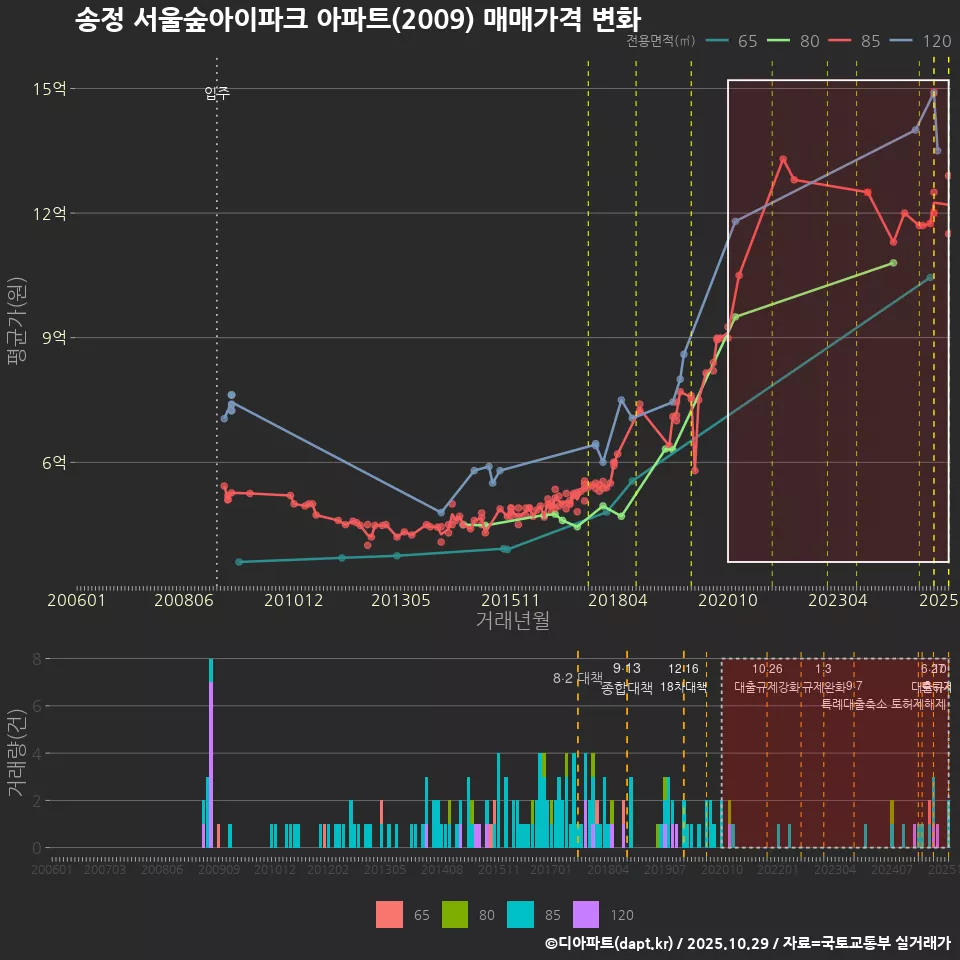Screen dimensions: 960x960
Task: Toggle the blue 120㎡ line legend swatch
Action: click(900, 42)
